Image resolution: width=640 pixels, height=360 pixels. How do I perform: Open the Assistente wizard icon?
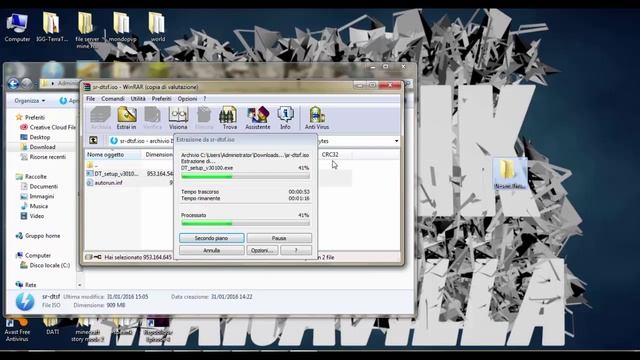258,118
